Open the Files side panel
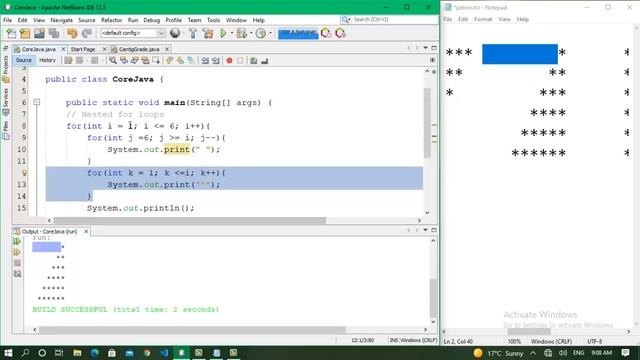 pos(6,131)
